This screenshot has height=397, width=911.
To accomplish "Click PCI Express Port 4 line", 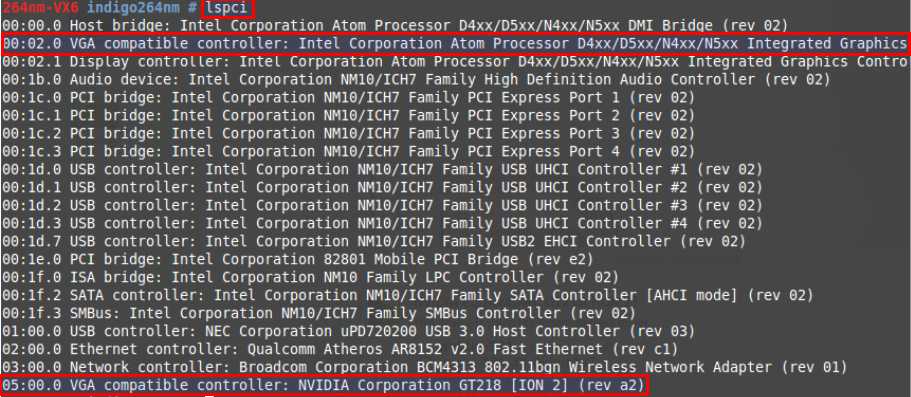I will [x=348, y=152].
